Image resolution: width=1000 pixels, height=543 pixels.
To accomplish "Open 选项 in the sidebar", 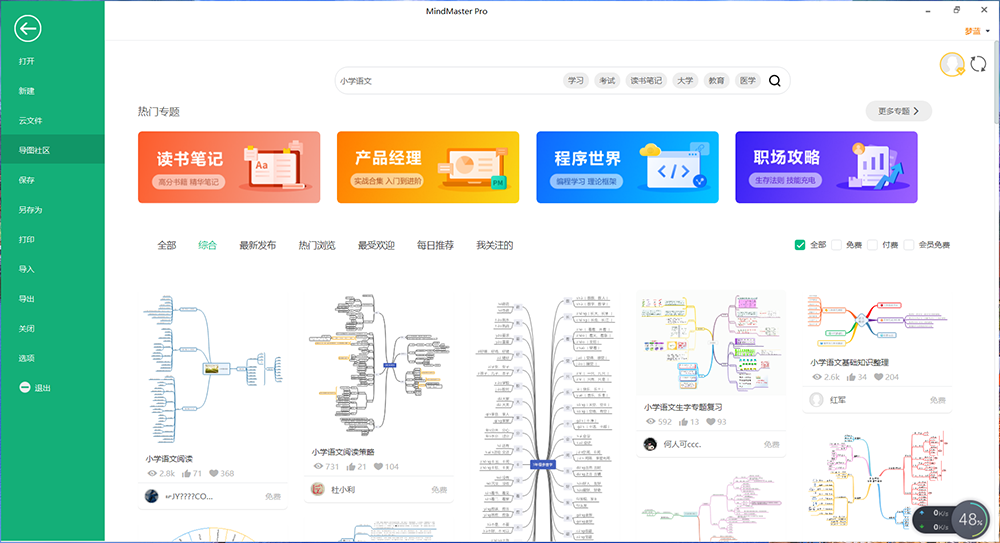I will 52,358.
